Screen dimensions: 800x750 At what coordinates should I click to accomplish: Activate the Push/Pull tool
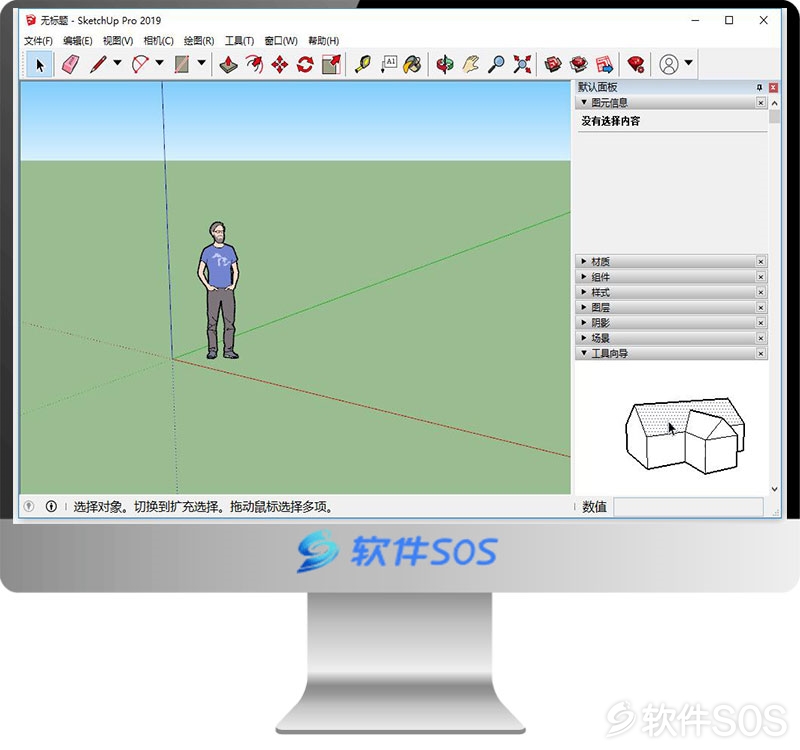point(229,65)
